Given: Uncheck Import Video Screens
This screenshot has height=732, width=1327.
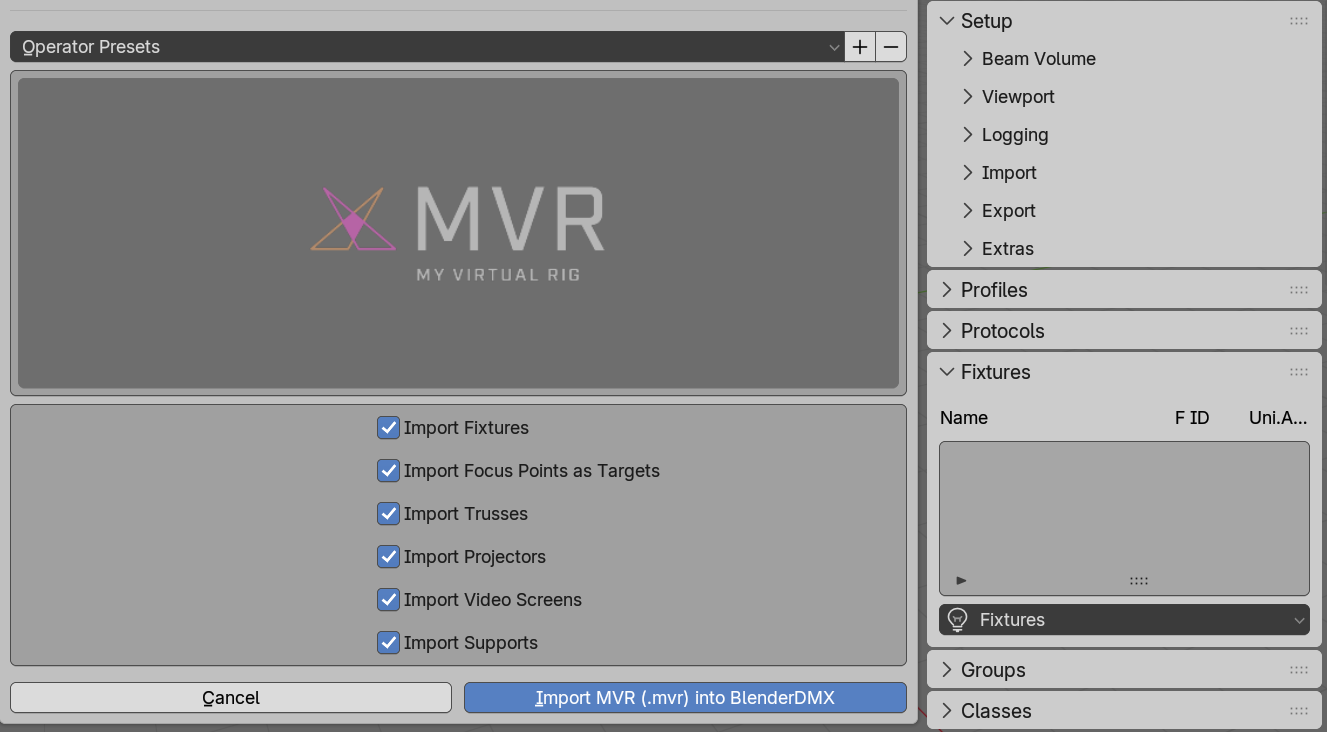Looking at the screenshot, I should pos(388,600).
